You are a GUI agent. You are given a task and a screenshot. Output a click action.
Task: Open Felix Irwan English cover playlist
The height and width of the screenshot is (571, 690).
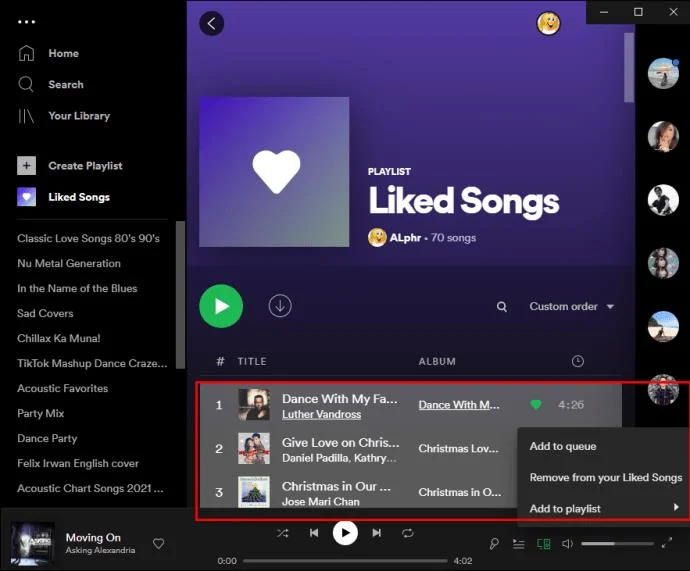78,463
